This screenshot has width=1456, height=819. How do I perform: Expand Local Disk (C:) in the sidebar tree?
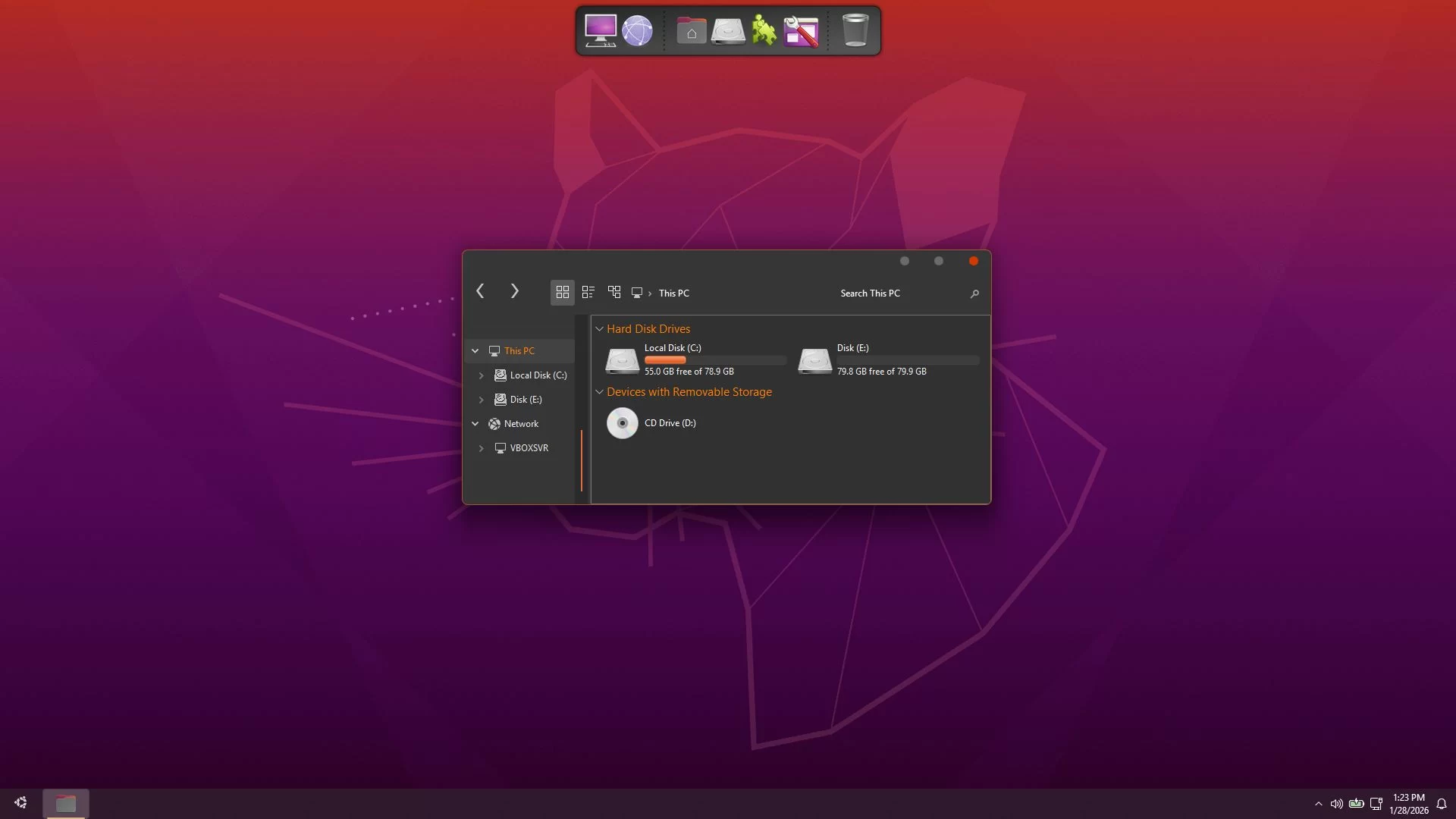pyautogui.click(x=481, y=375)
